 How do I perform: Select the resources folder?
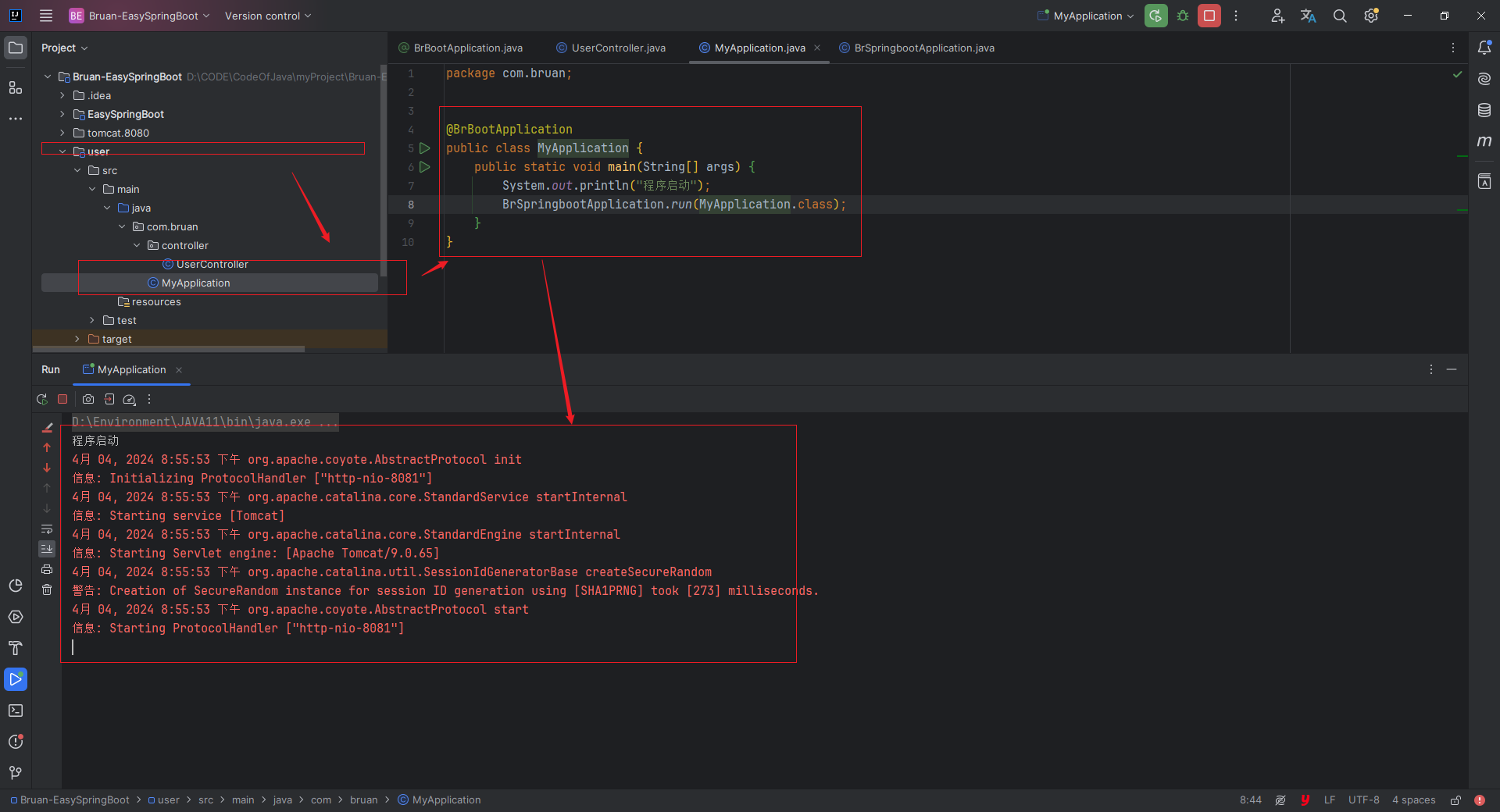tap(149, 301)
